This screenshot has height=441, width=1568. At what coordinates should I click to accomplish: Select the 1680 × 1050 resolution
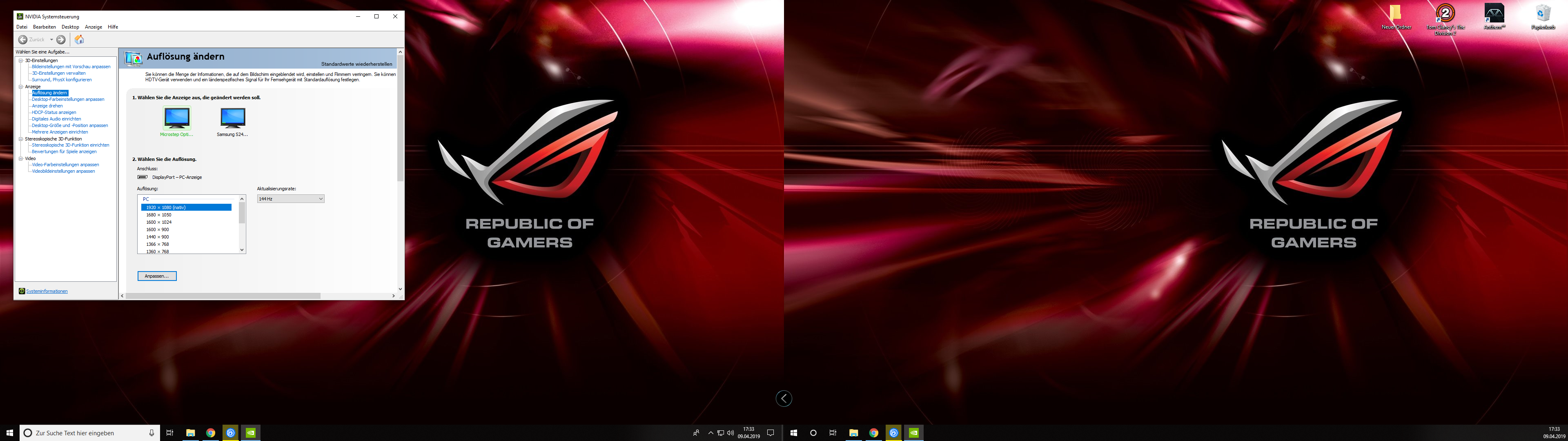[159, 215]
